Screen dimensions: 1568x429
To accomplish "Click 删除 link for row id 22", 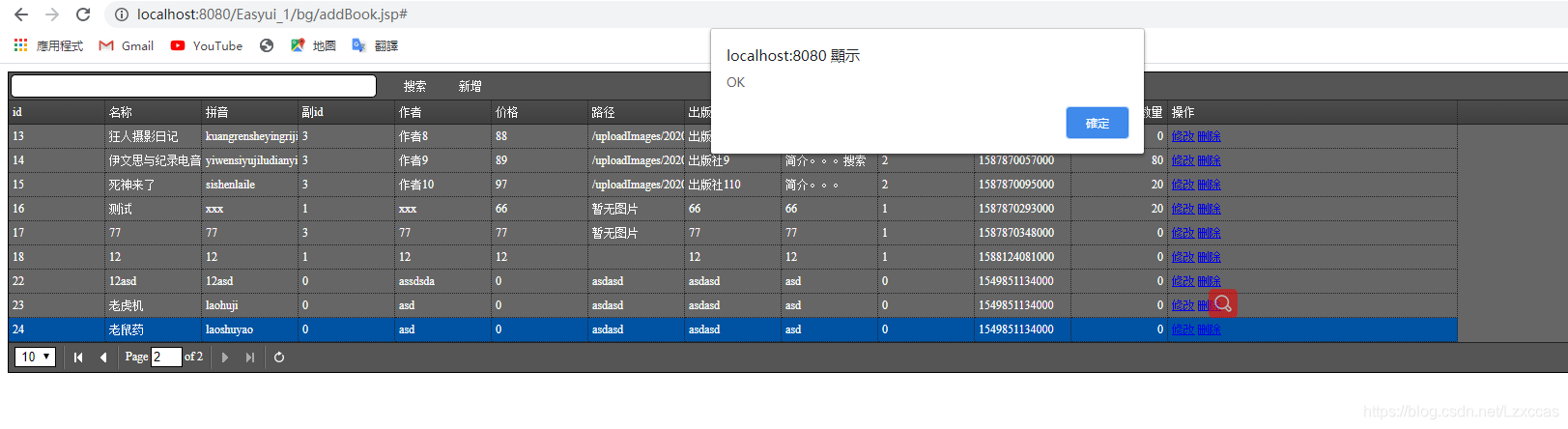I will [1209, 281].
